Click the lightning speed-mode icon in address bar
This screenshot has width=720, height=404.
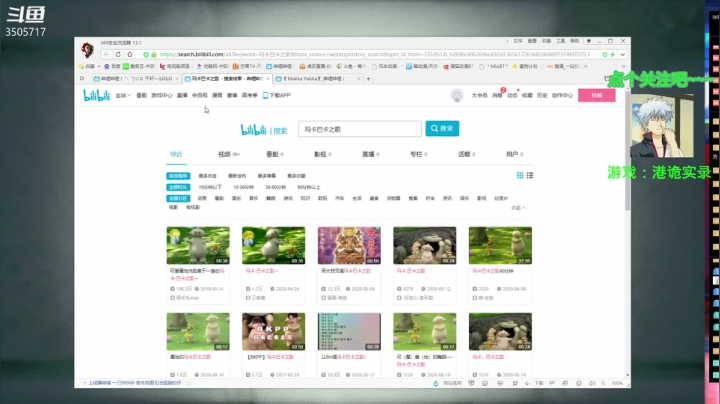click(x=612, y=54)
